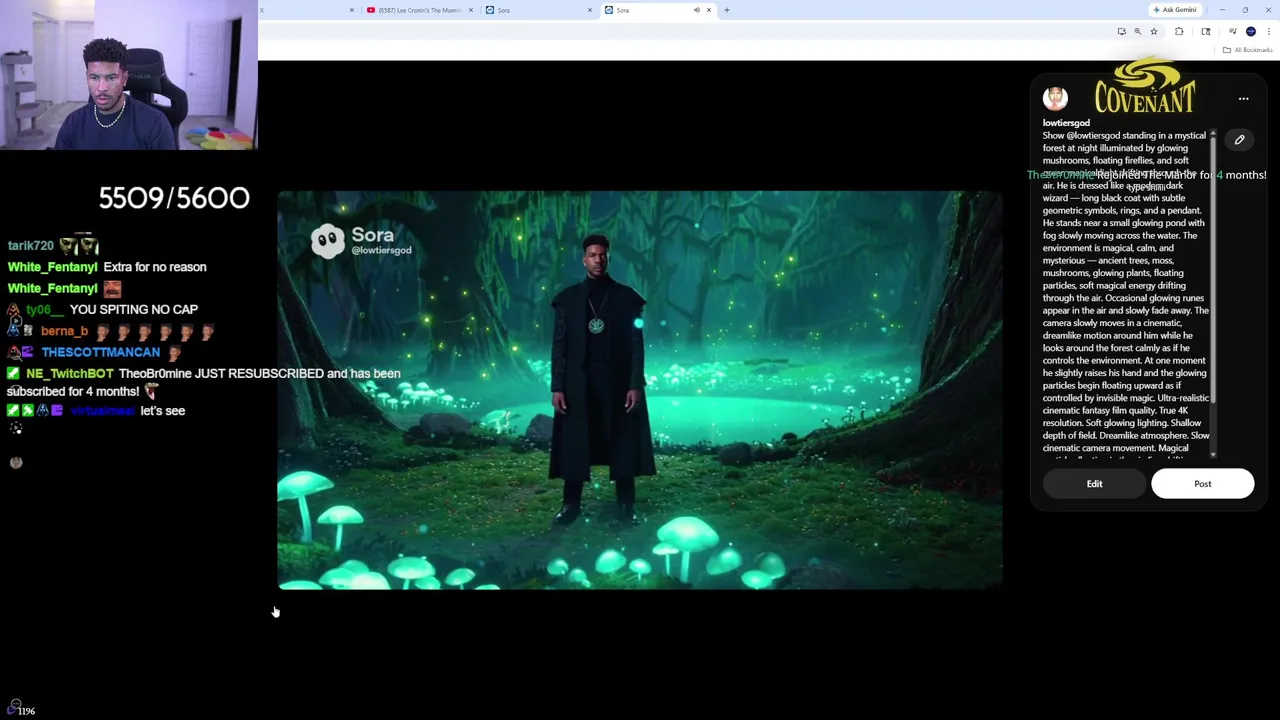
Task: Click the pencil edit prompt icon
Action: [1239, 140]
